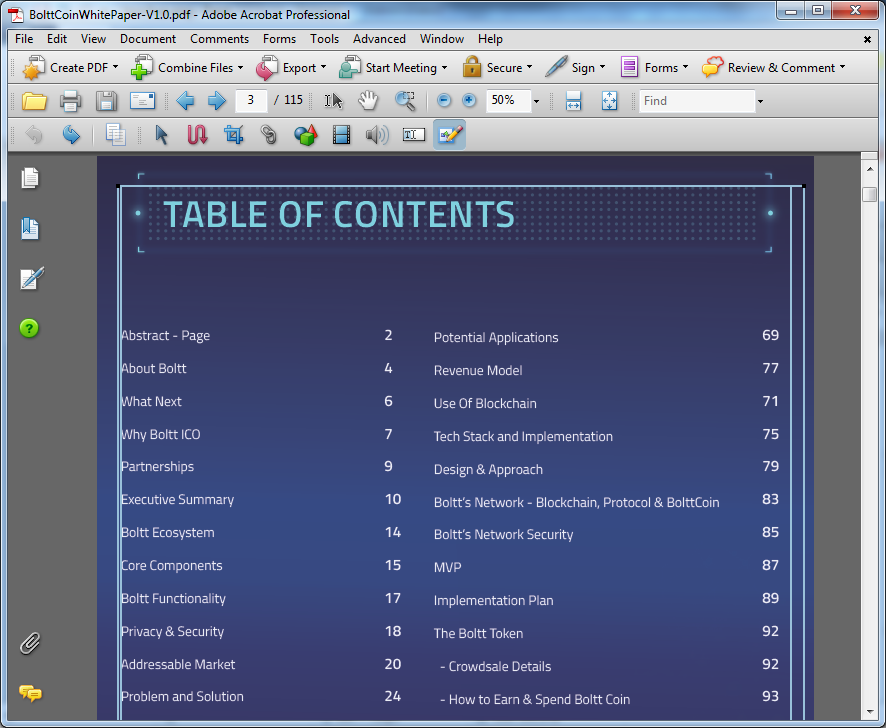Open the Pages navigation panel
The image size is (886, 728).
(30, 178)
